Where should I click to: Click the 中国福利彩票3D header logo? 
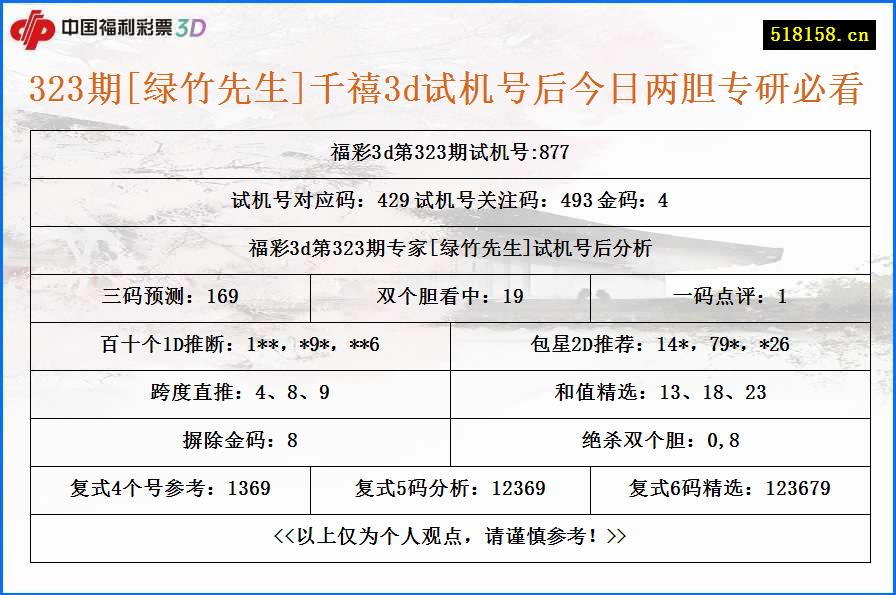click(x=130, y=29)
